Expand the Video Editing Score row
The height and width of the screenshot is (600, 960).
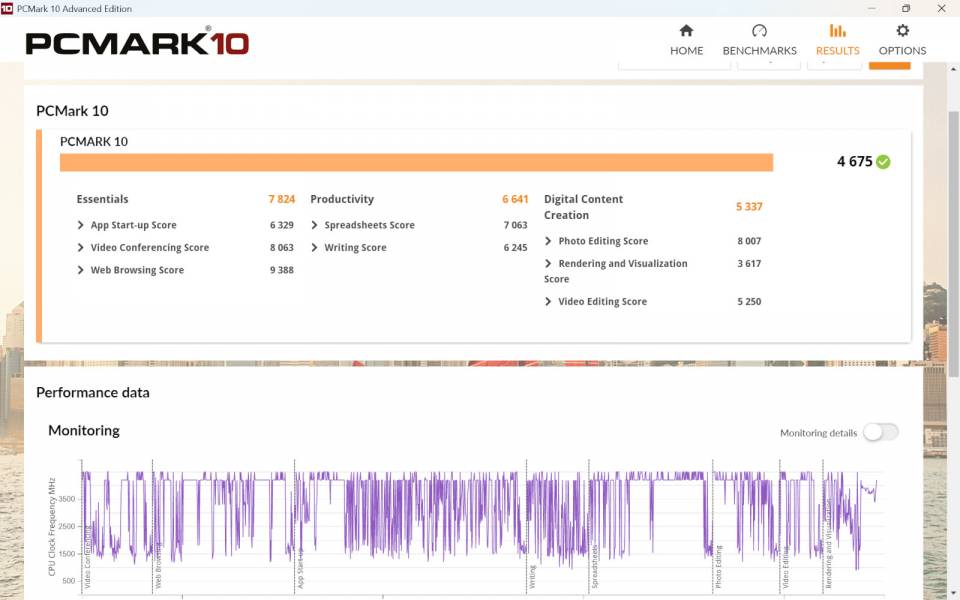(x=548, y=301)
